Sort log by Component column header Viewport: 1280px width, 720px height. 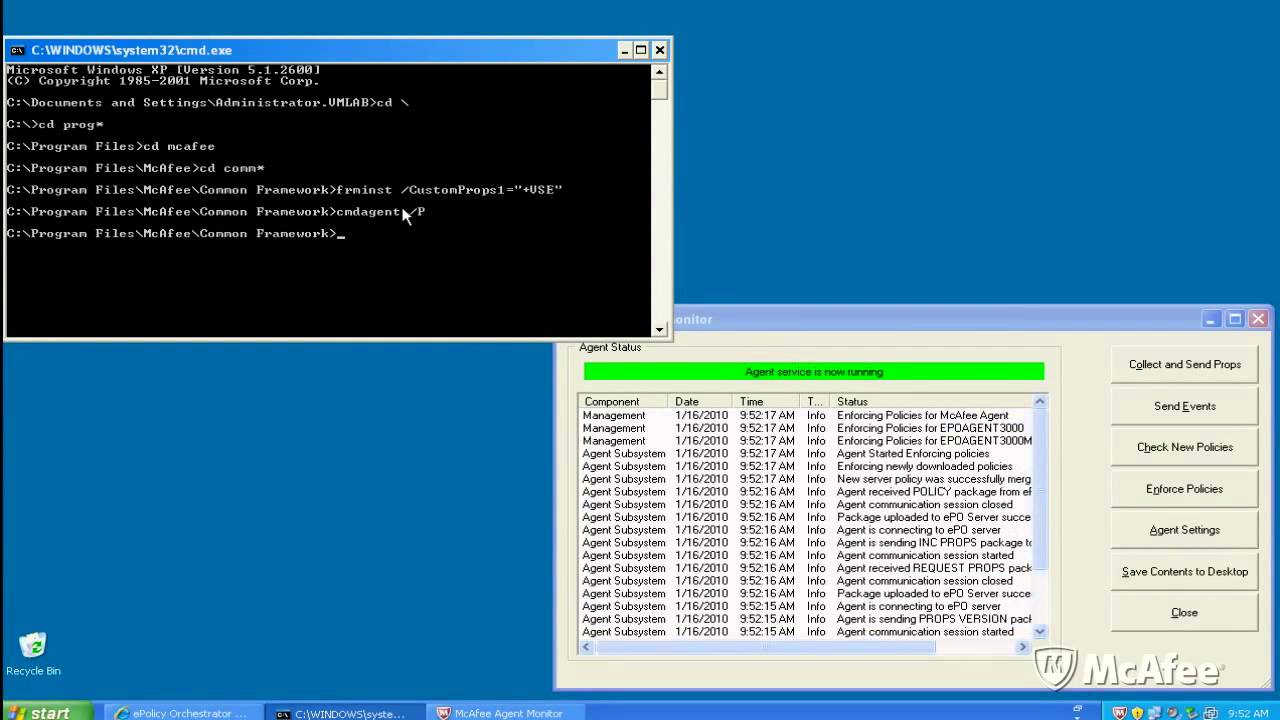point(624,401)
